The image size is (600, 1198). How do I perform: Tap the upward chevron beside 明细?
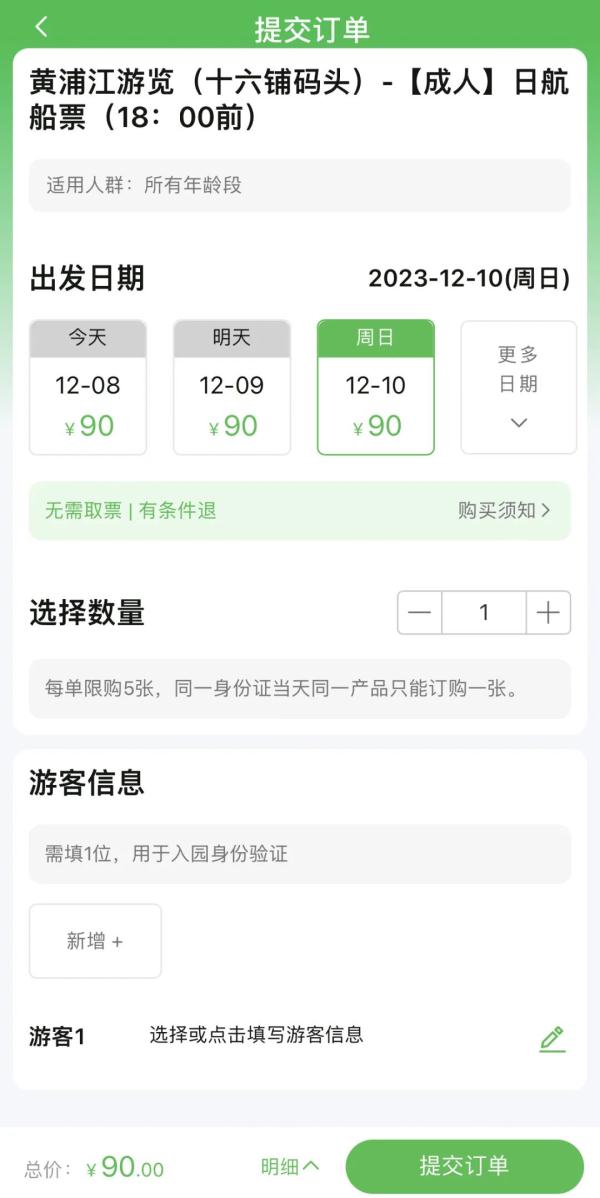click(x=310, y=1166)
